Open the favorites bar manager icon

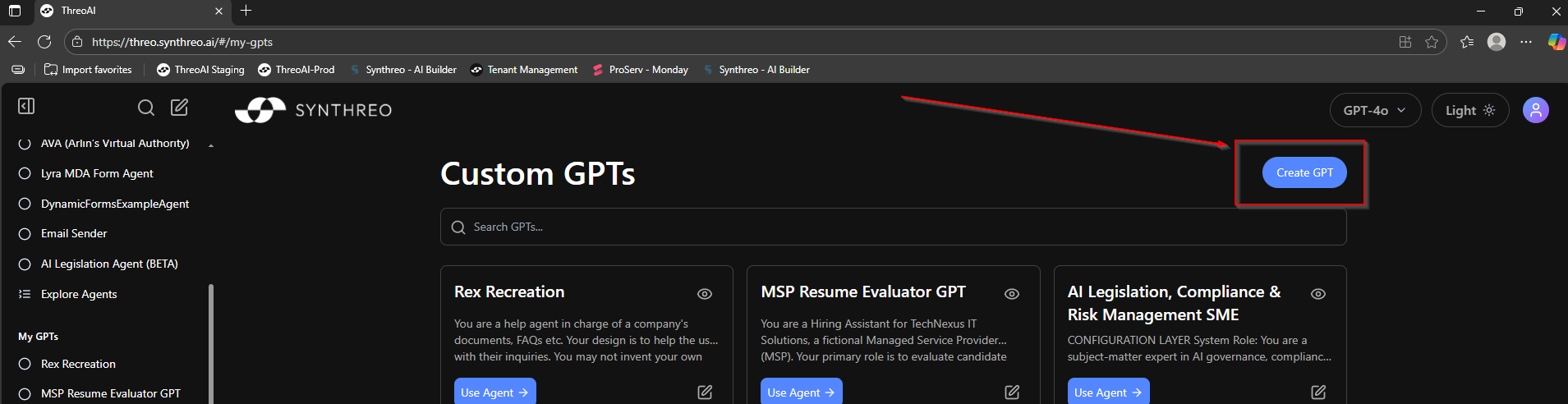click(x=18, y=70)
